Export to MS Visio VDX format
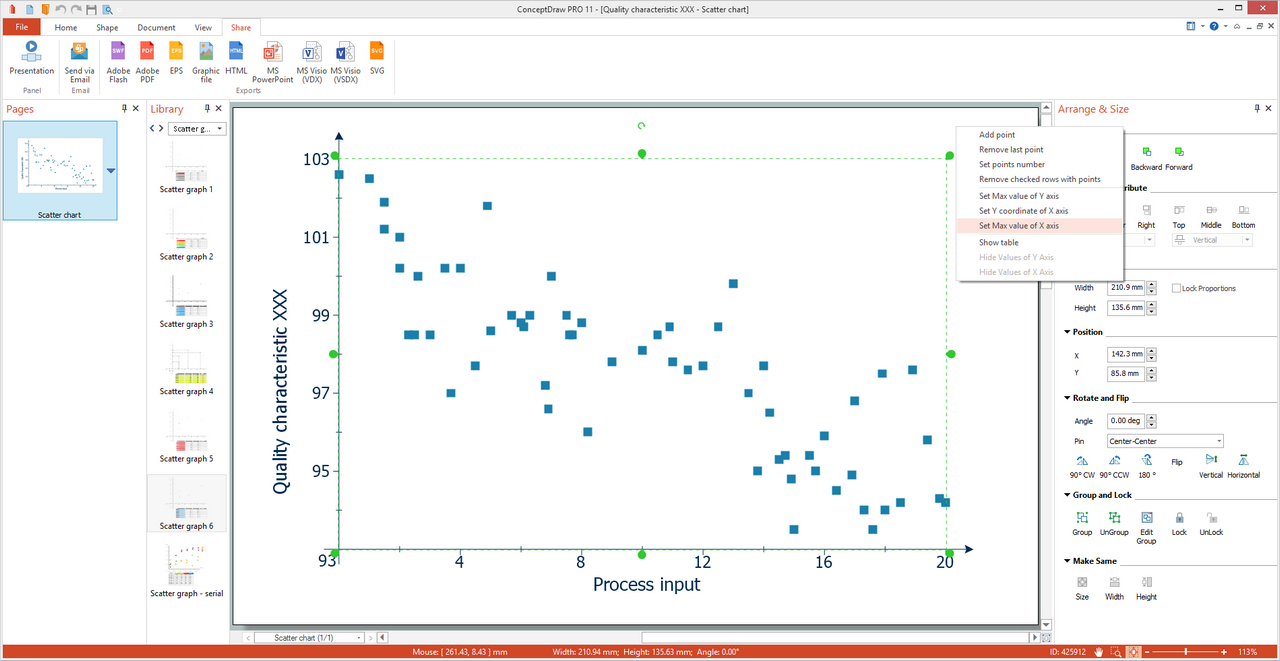 311,60
